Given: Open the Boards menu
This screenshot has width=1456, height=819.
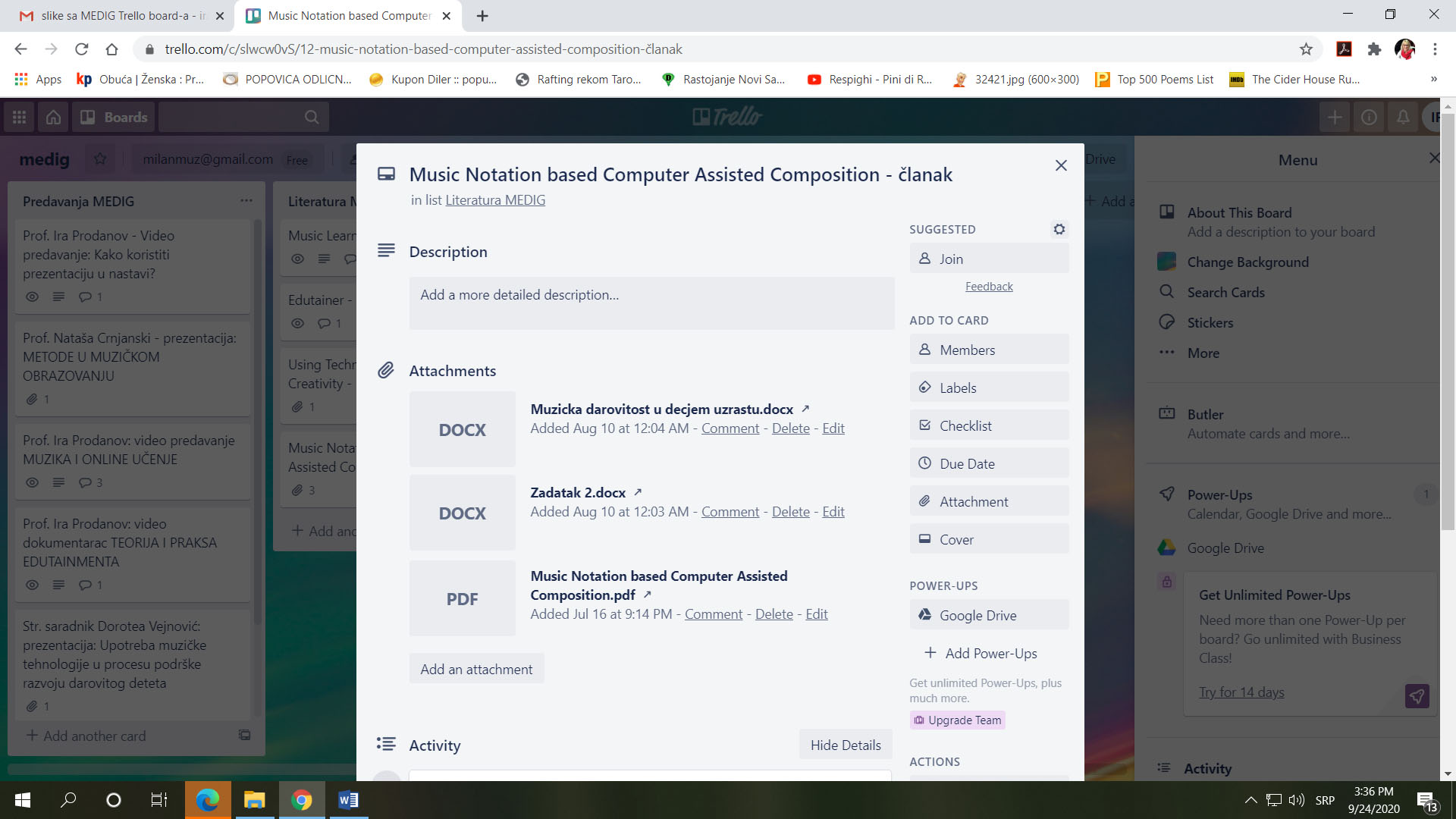Looking at the screenshot, I should pos(114,117).
